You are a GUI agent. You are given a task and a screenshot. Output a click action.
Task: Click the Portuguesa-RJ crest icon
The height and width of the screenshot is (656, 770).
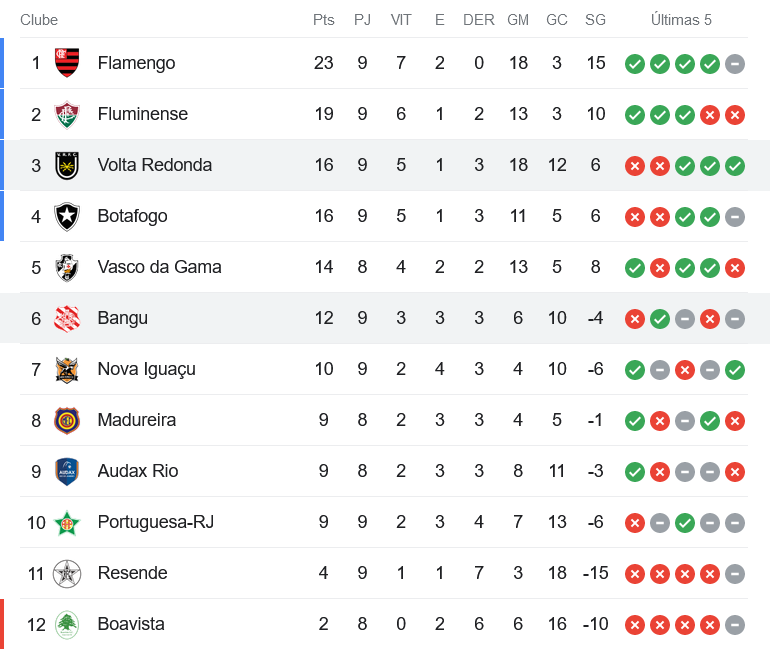(67, 522)
